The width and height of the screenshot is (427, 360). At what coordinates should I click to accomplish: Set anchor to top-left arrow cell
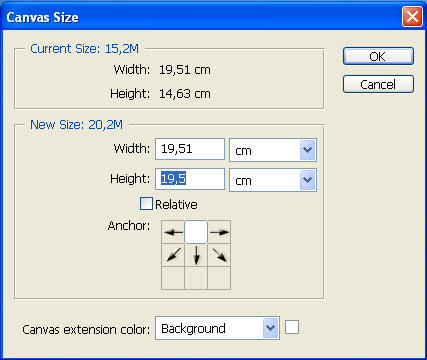click(173, 232)
